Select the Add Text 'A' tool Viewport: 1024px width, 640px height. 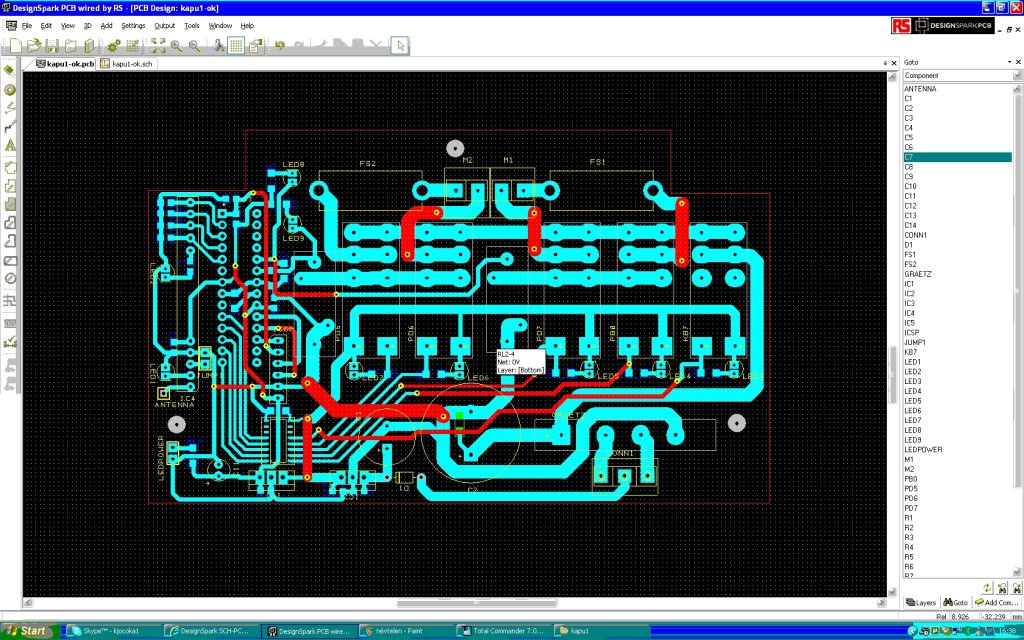(10, 145)
